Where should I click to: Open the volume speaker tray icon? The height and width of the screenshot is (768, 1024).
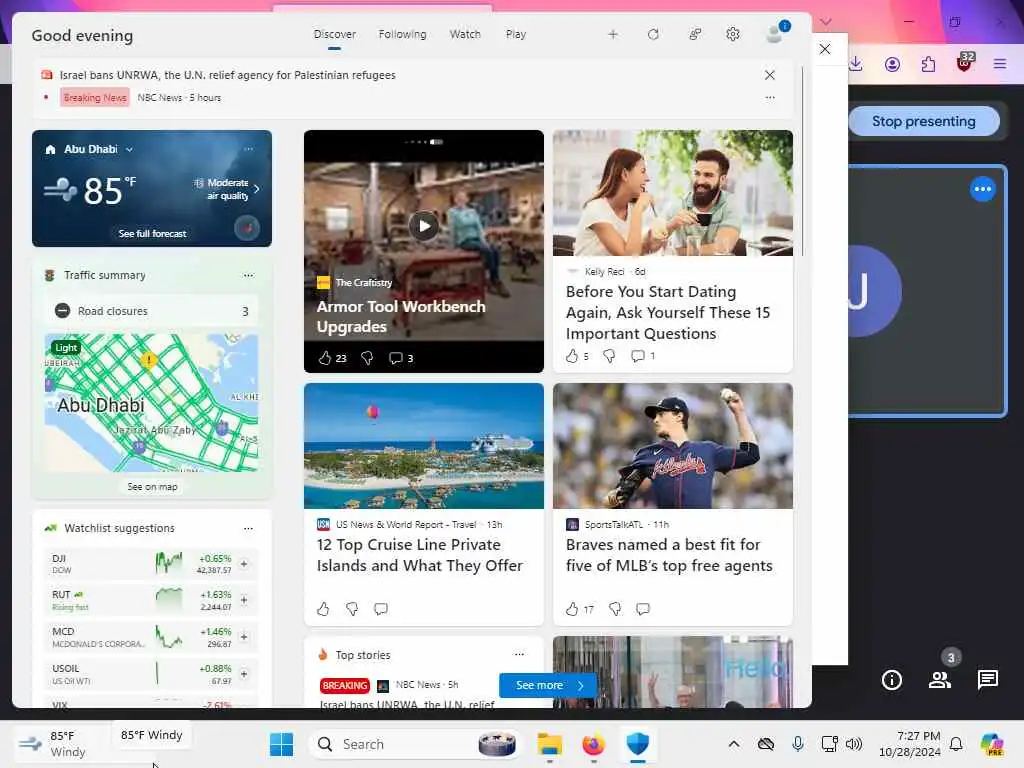pyautogui.click(x=854, y=744)
